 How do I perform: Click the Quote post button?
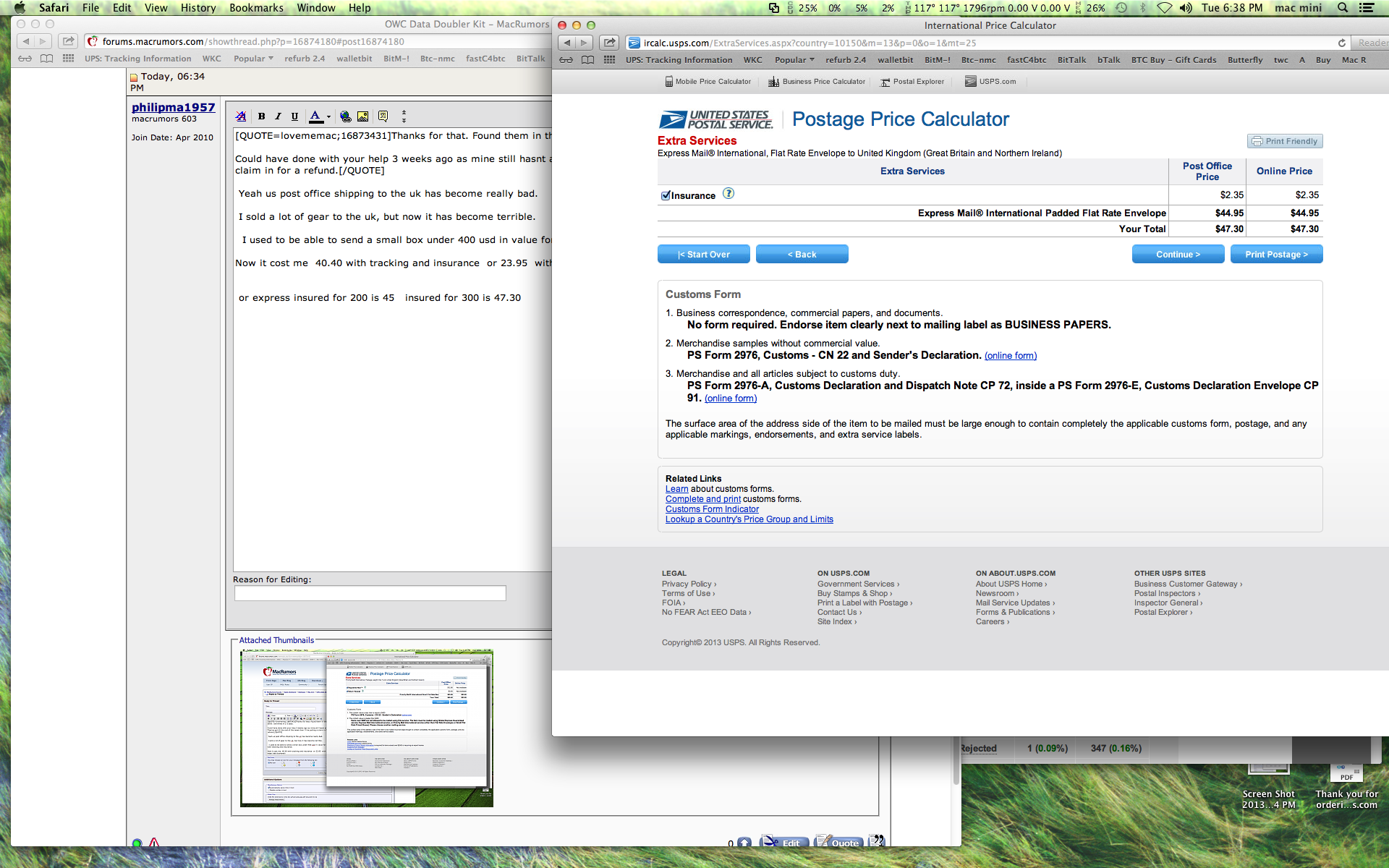click(x=838, y=842)
